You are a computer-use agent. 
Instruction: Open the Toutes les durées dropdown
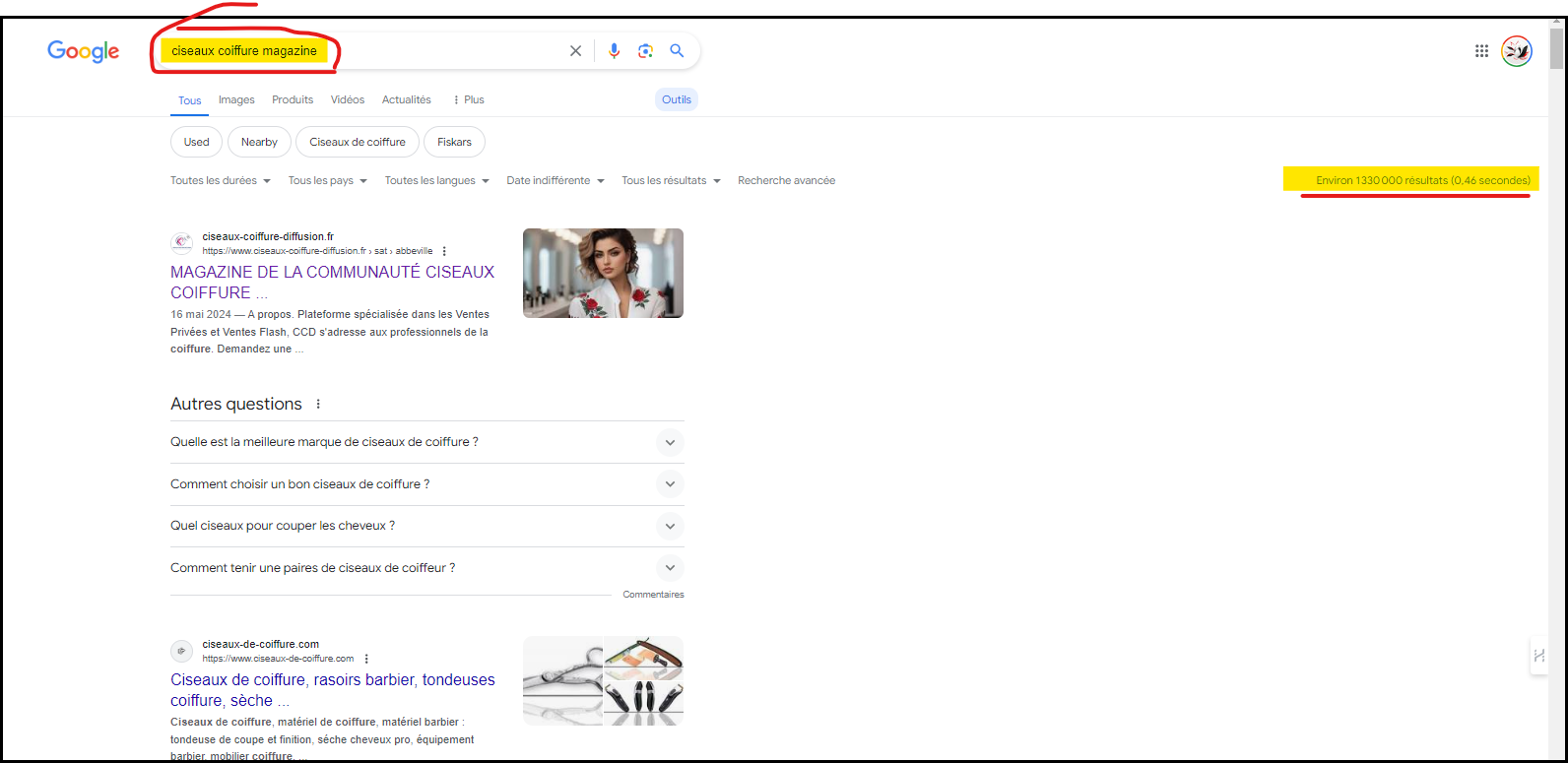(221, 180)
